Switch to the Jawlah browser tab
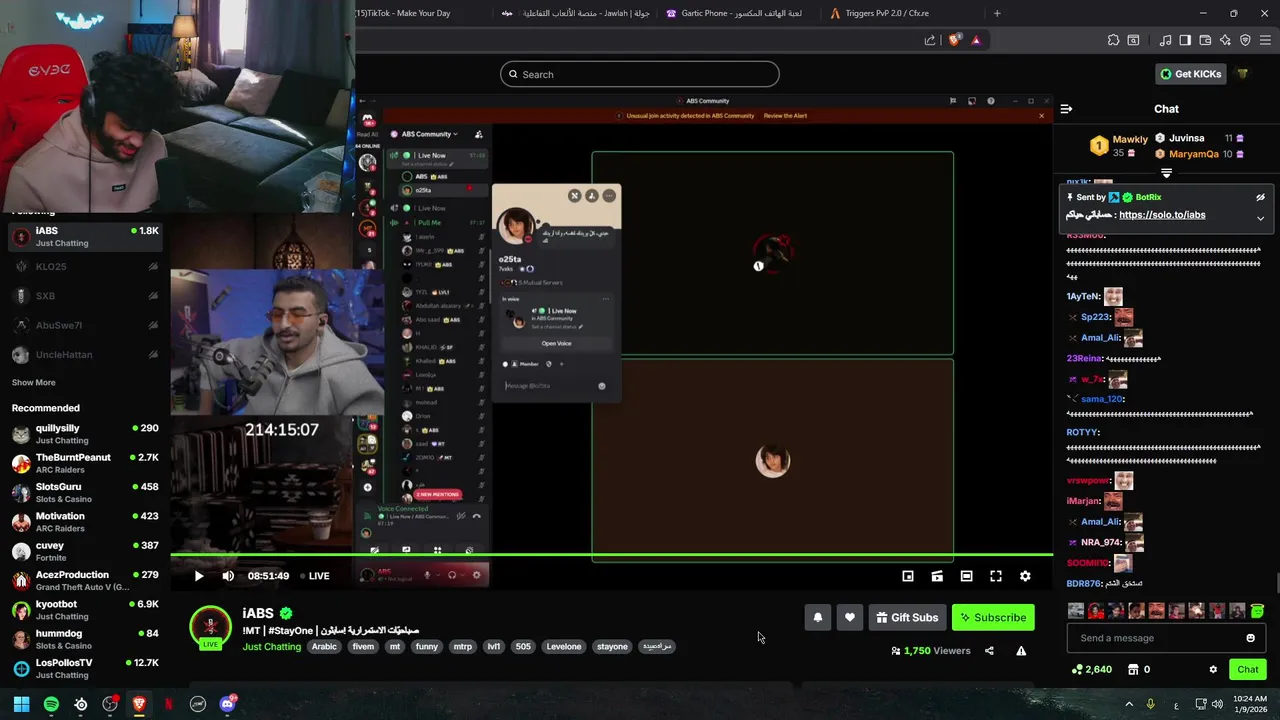 click(575, 13)
